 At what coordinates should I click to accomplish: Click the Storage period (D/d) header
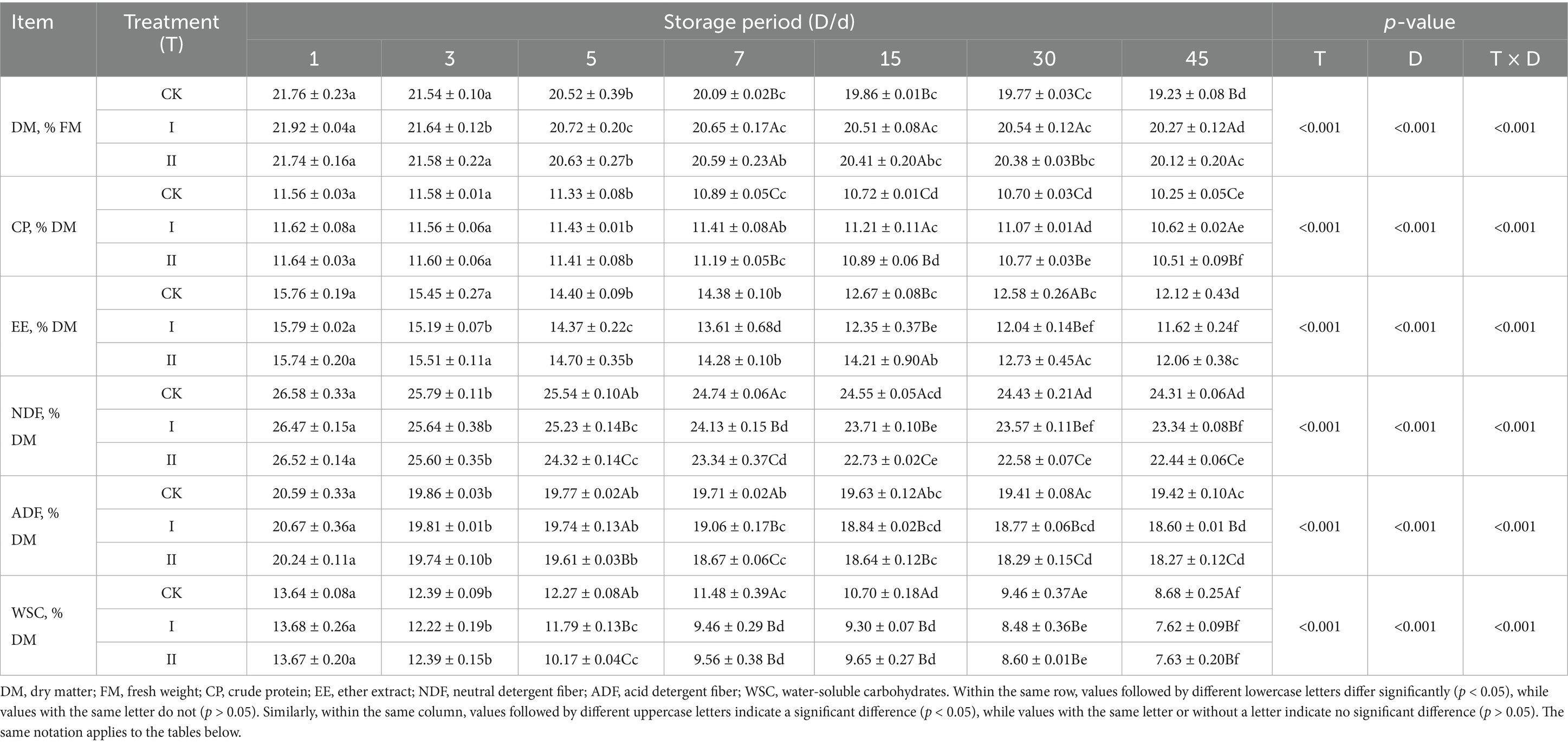point(759,22)
